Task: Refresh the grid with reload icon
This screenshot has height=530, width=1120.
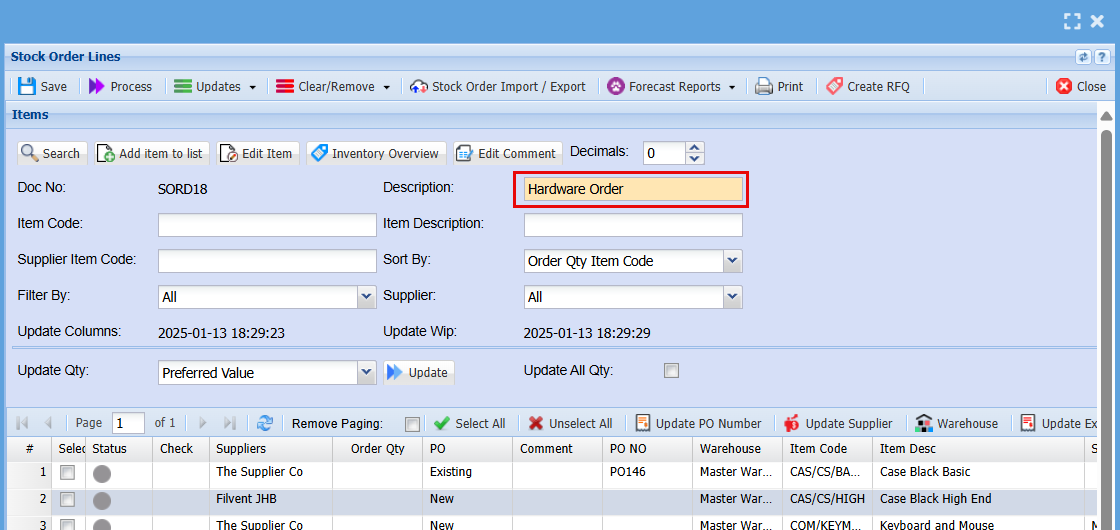Action: tap(265, 423)
